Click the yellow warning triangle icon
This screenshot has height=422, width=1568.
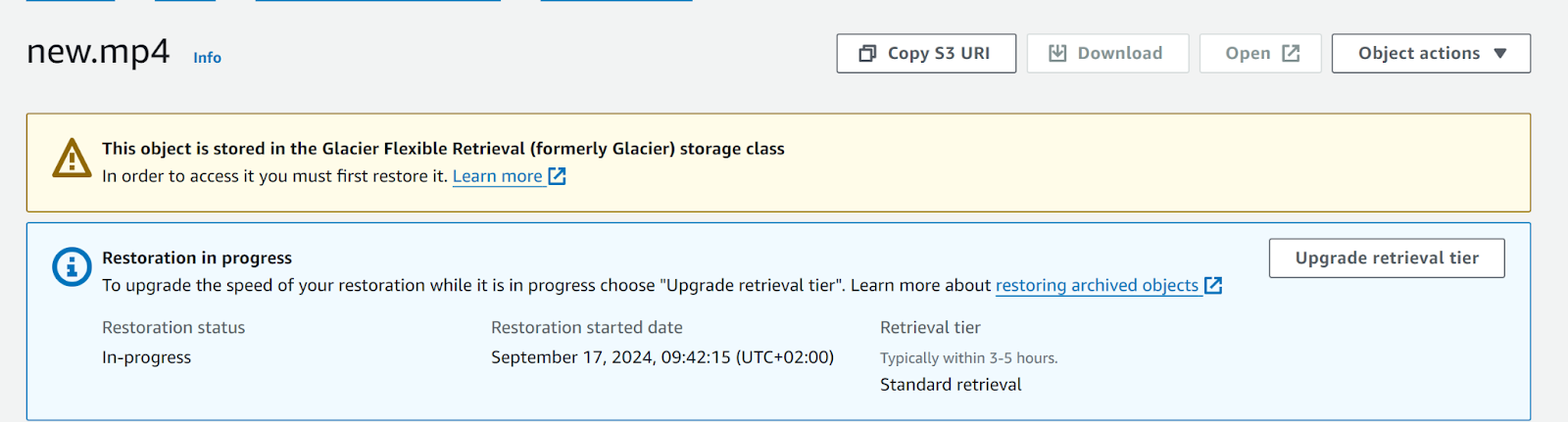(72, 159)
